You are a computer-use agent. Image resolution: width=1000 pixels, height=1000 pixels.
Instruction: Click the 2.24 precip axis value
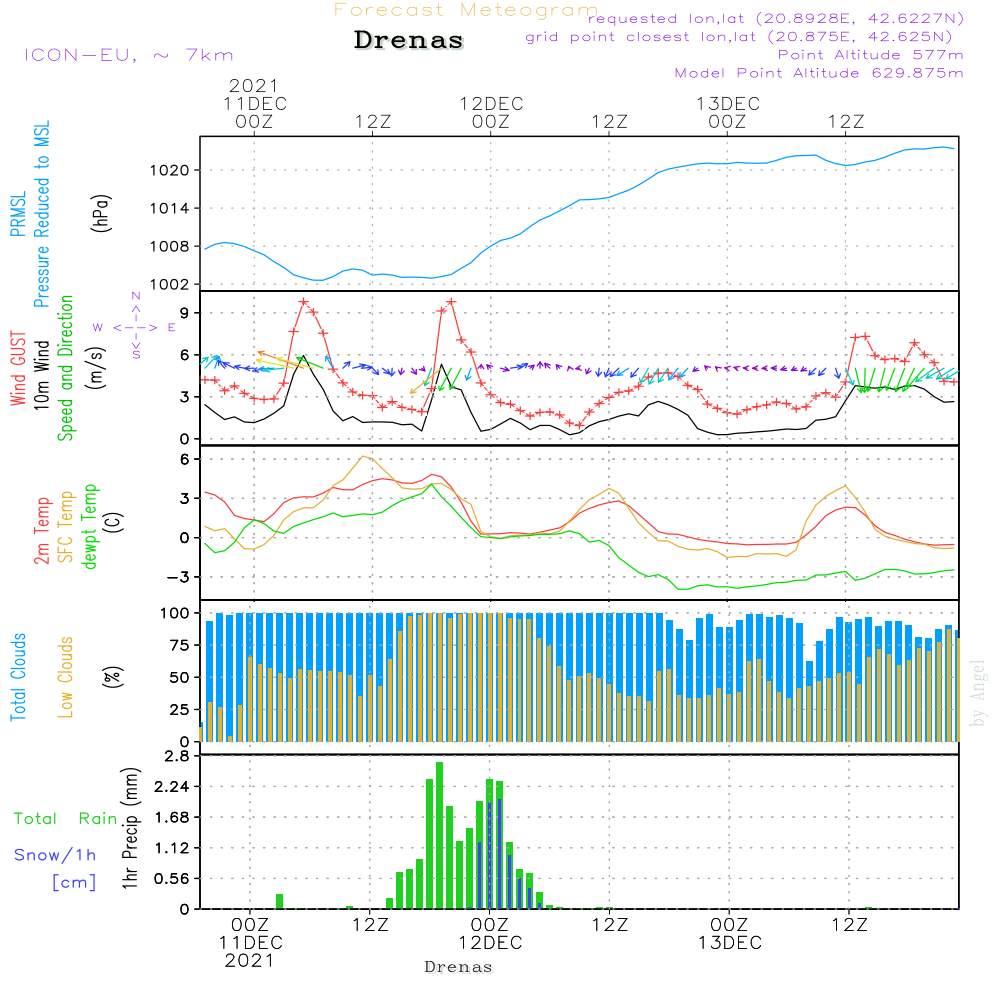(x=172, y=787)
